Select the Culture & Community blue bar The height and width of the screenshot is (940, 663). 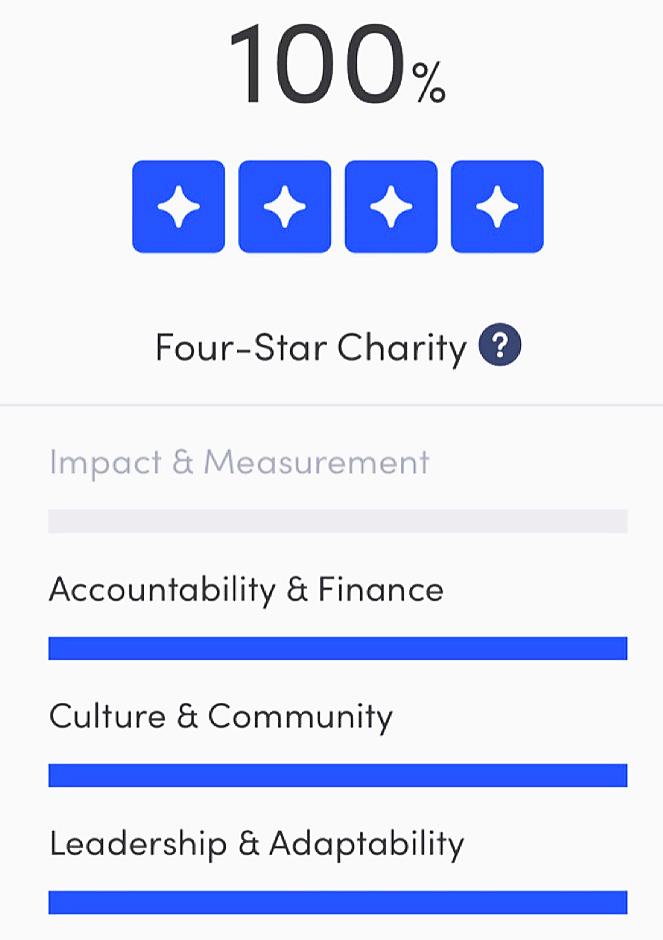337,775
